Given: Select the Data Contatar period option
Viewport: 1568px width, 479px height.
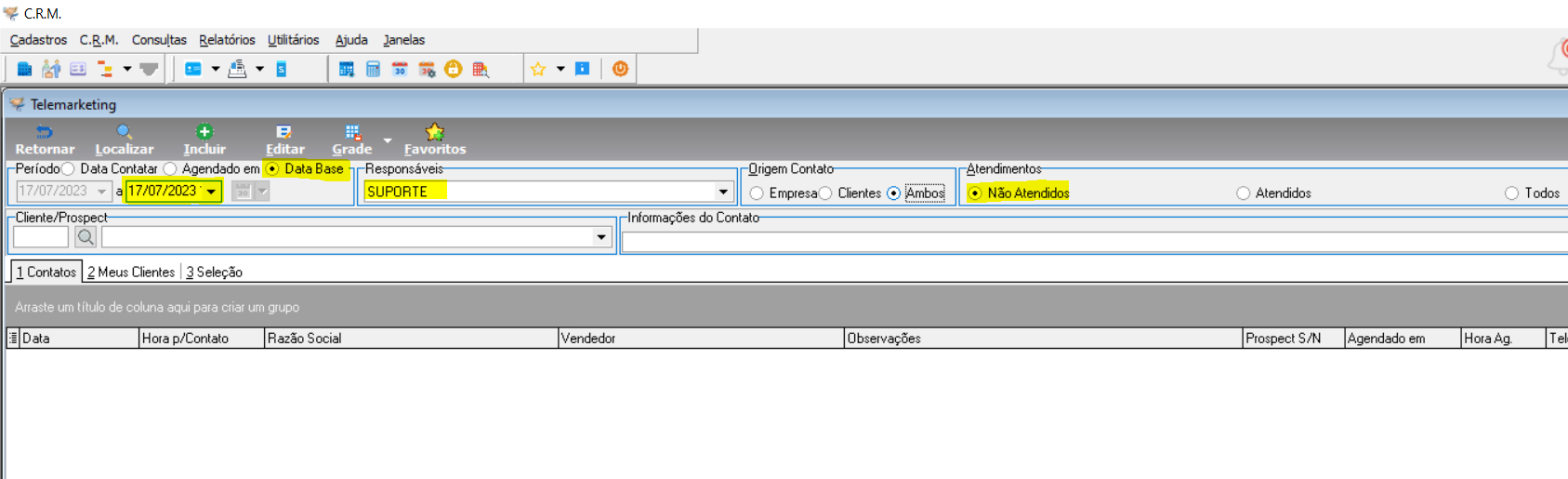Looking at the screenshot, I should [x=68, y=169].
